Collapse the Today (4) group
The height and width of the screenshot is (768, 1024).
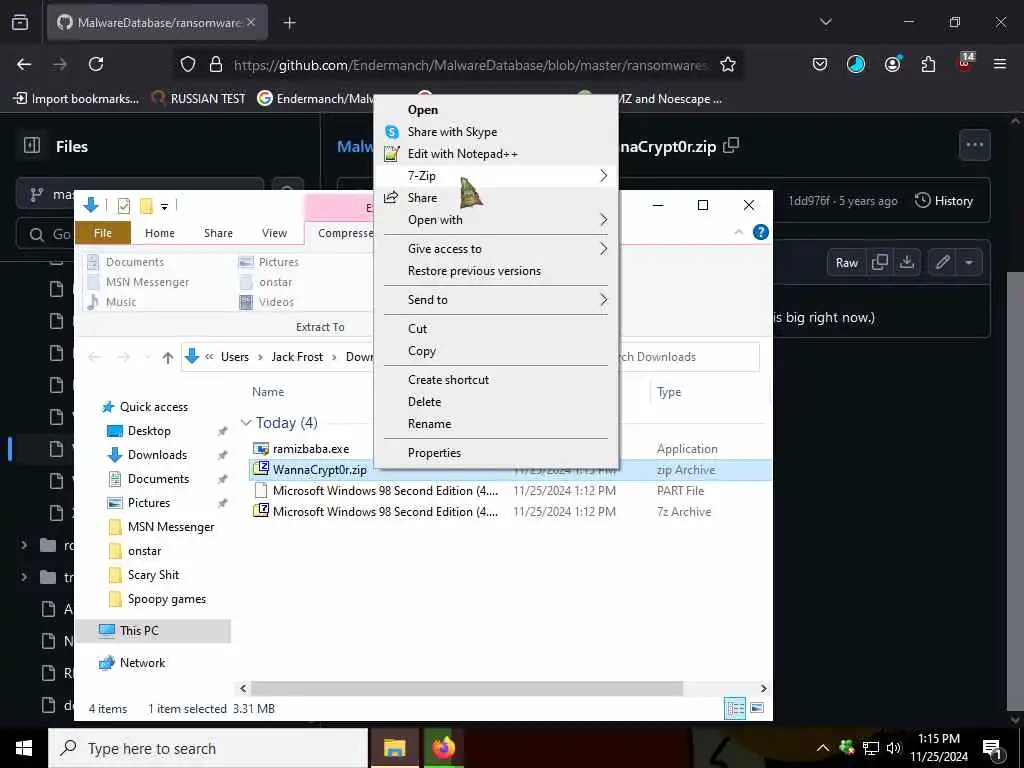[x=246, y=423]
